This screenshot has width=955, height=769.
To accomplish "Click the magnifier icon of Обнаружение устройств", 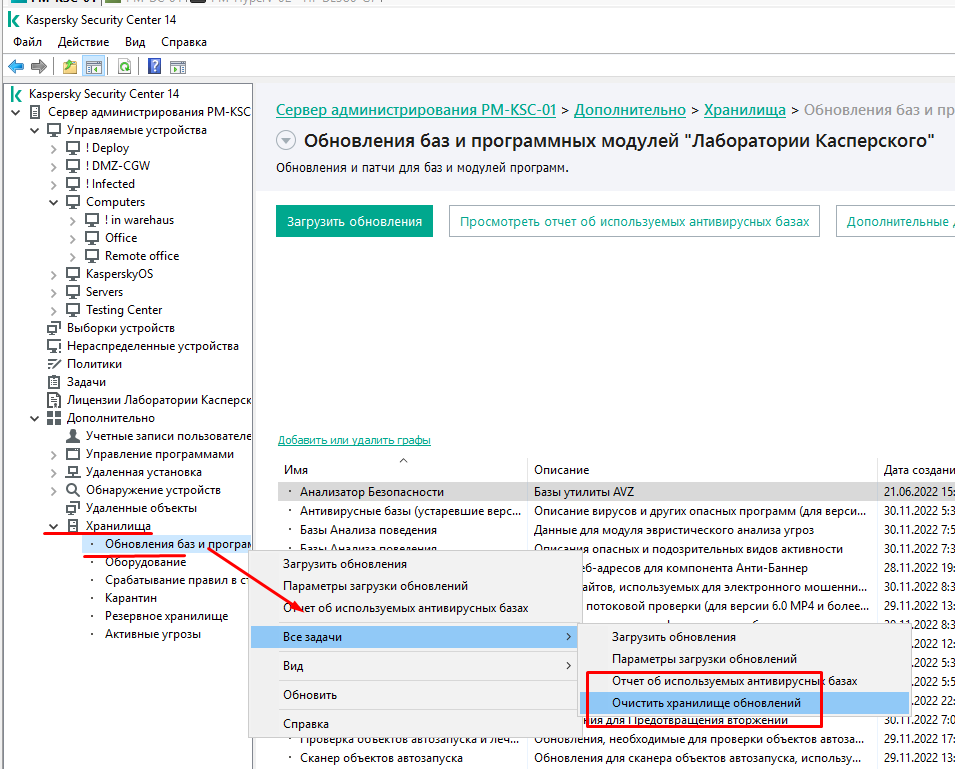I will (73, 490).
